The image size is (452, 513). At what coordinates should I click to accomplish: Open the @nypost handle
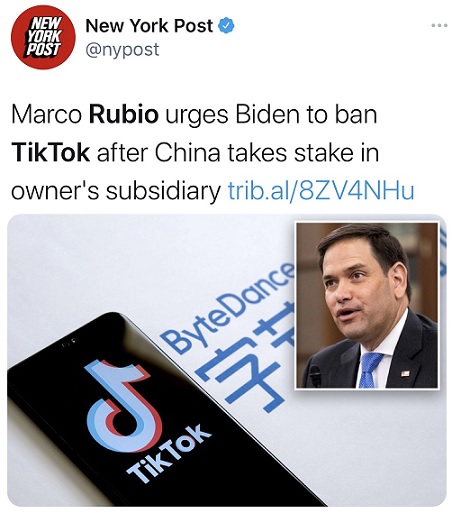(122, 50)
